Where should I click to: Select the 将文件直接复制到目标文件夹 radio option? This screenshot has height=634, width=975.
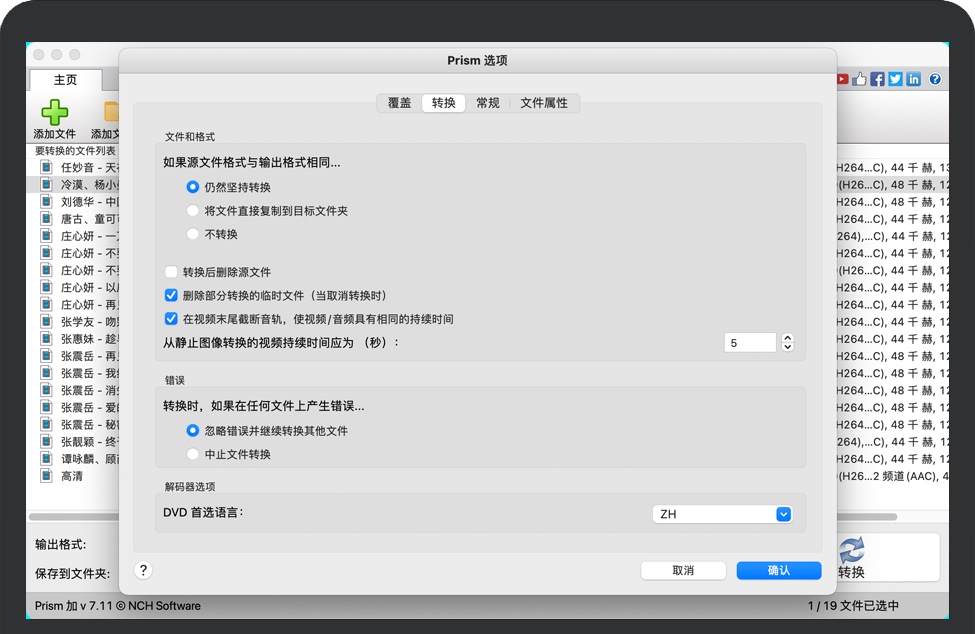(x=193, y=211)
